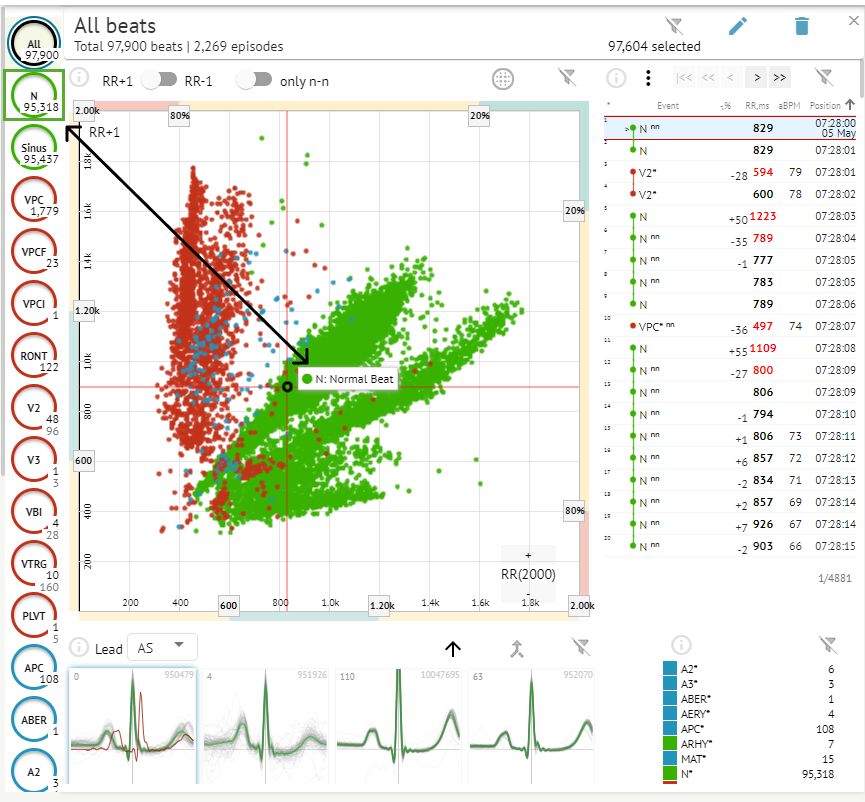865x802 pixels.
Task: Click the pencil edit icon in the header
Action: [x=738, y=26]
